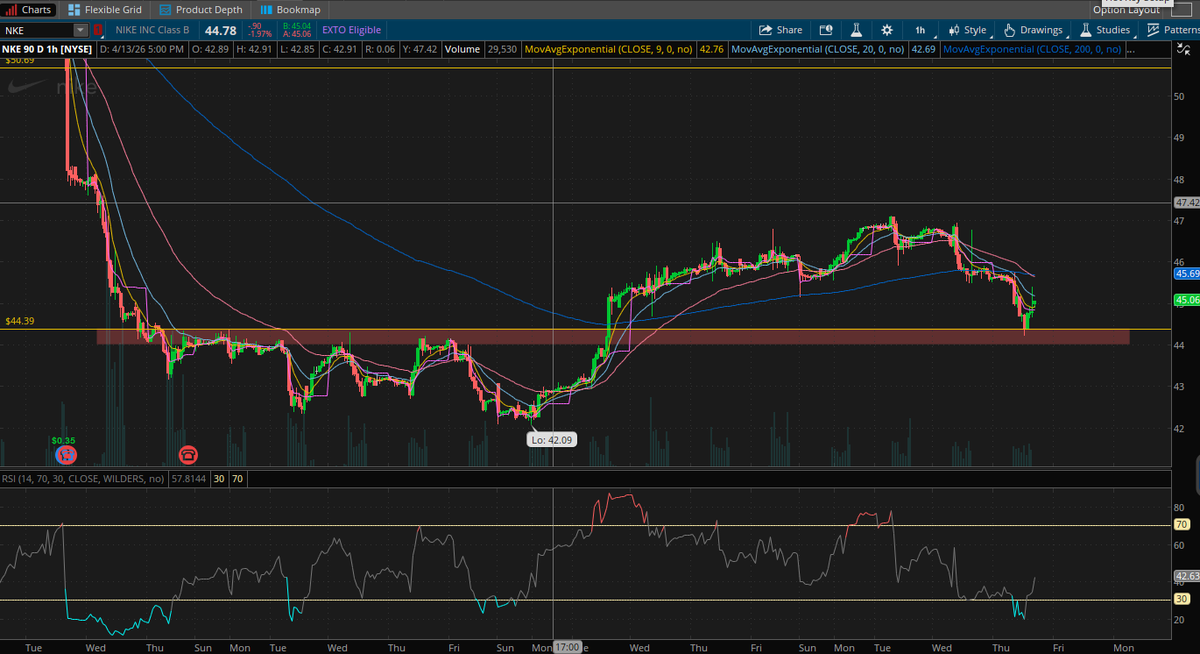Click the 29,530 volume value
This screenshot has height=654, width=1200.
501,48
